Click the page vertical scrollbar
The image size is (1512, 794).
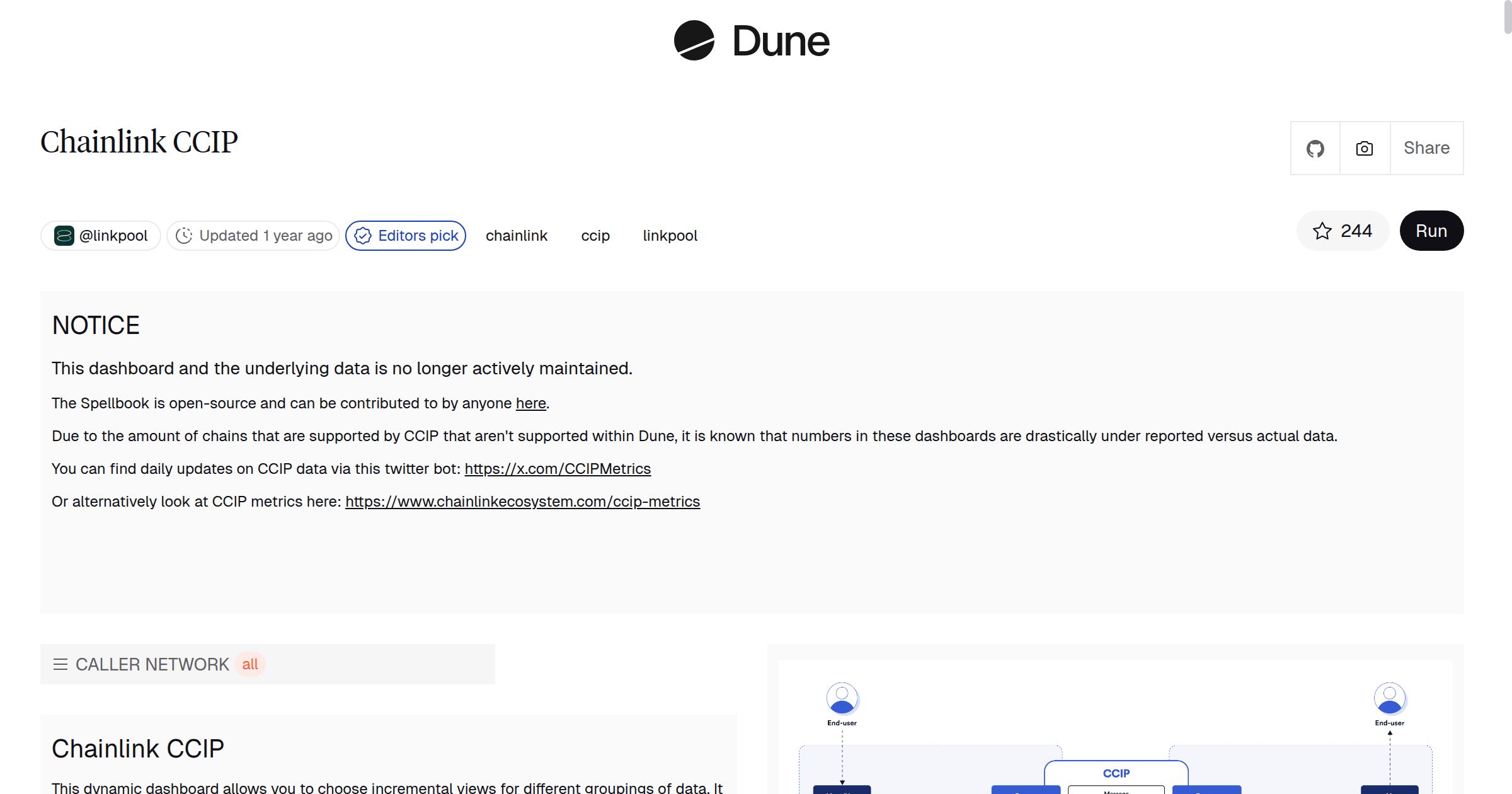pyautogui.click(x=1507, y=18)
